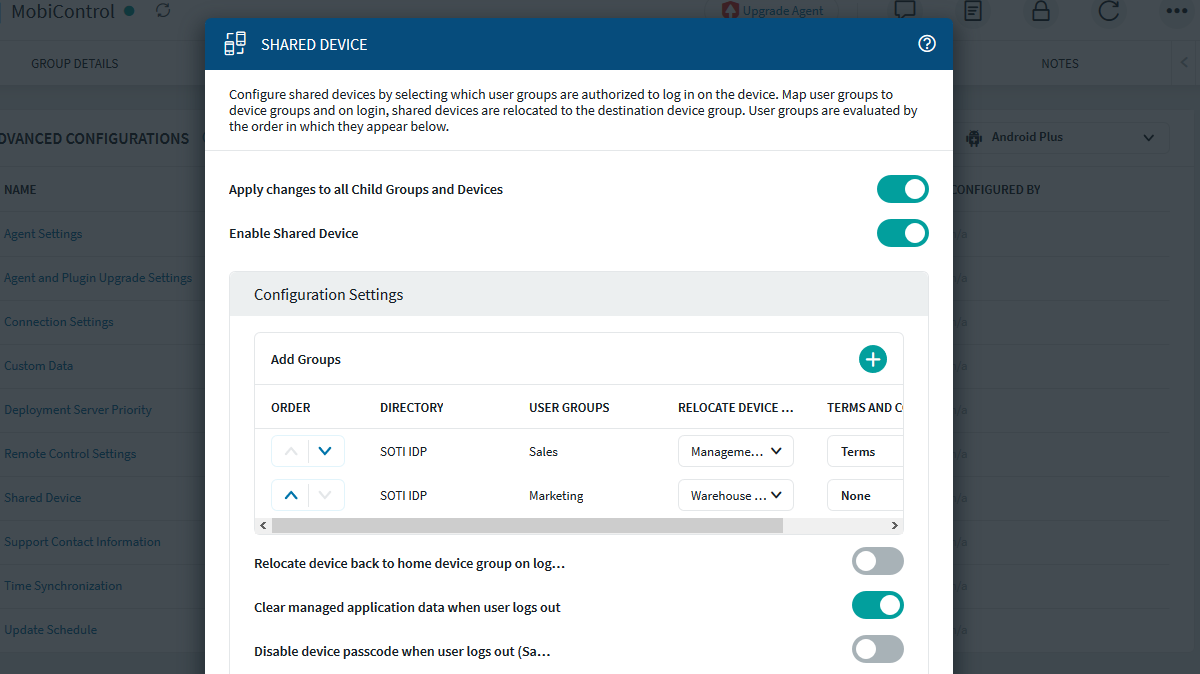Click the lock icon in the top toolbar
Viewport: 1200px width, 674px height.
(1040, 11)
